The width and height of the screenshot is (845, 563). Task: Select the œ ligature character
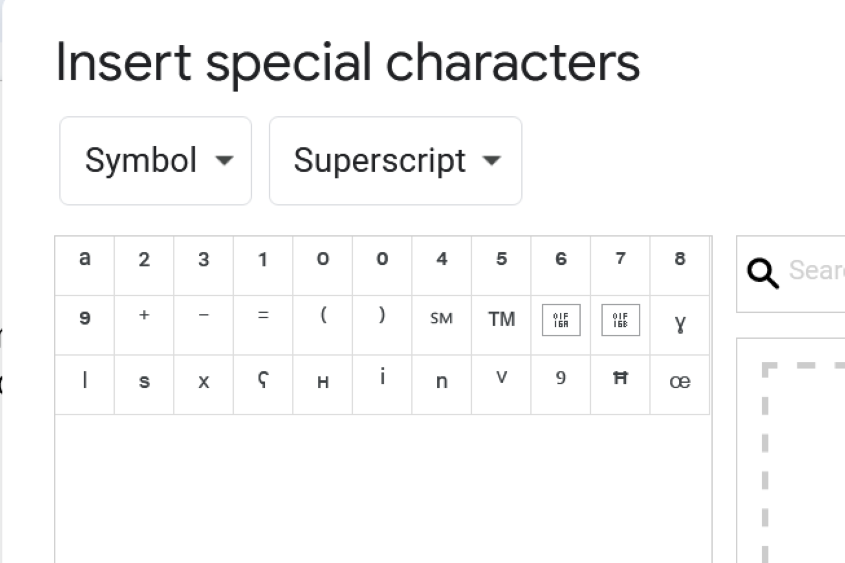(680, 382)
